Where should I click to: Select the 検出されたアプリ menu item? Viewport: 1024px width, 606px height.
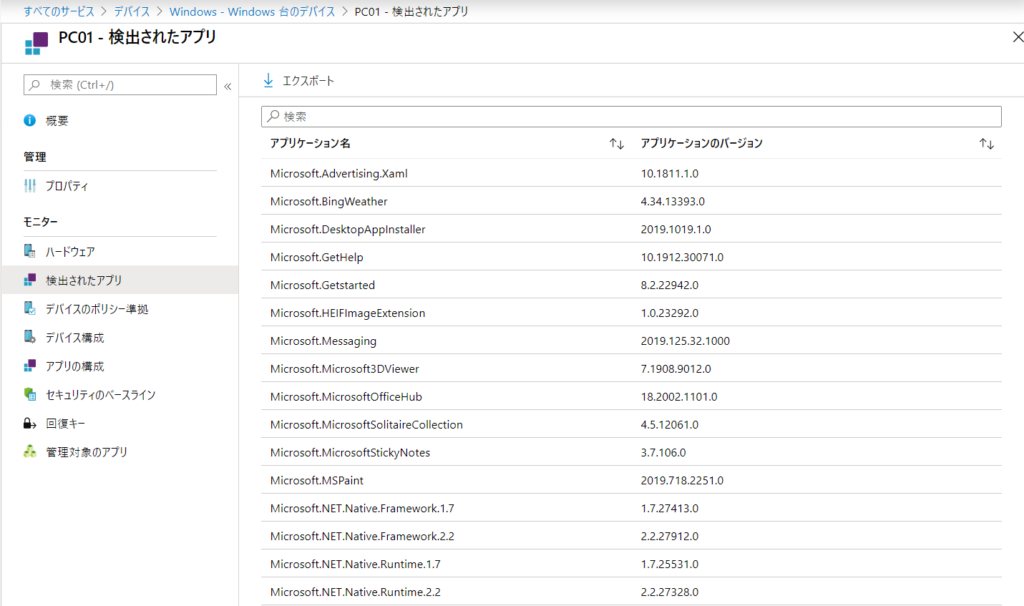[x=120, y=280]
